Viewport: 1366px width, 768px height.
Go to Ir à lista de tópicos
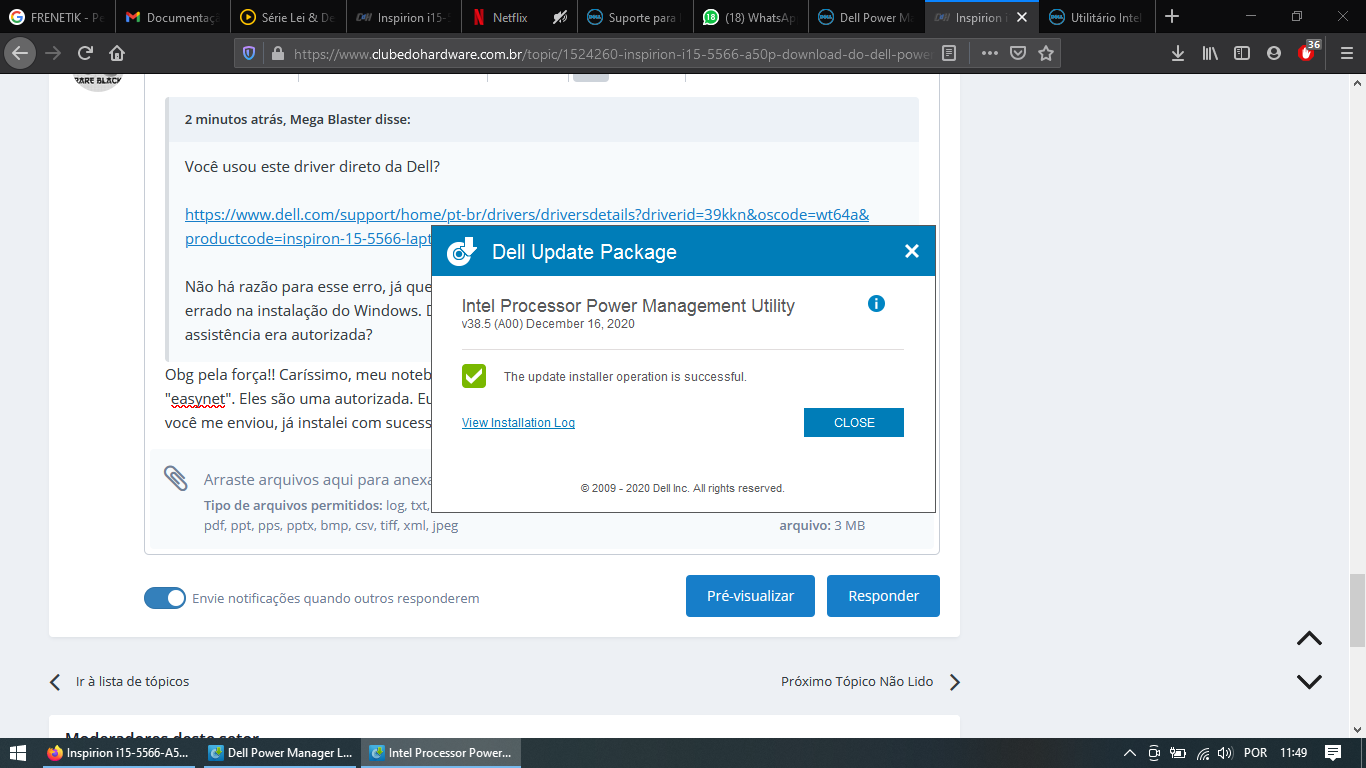pos(120,682)
